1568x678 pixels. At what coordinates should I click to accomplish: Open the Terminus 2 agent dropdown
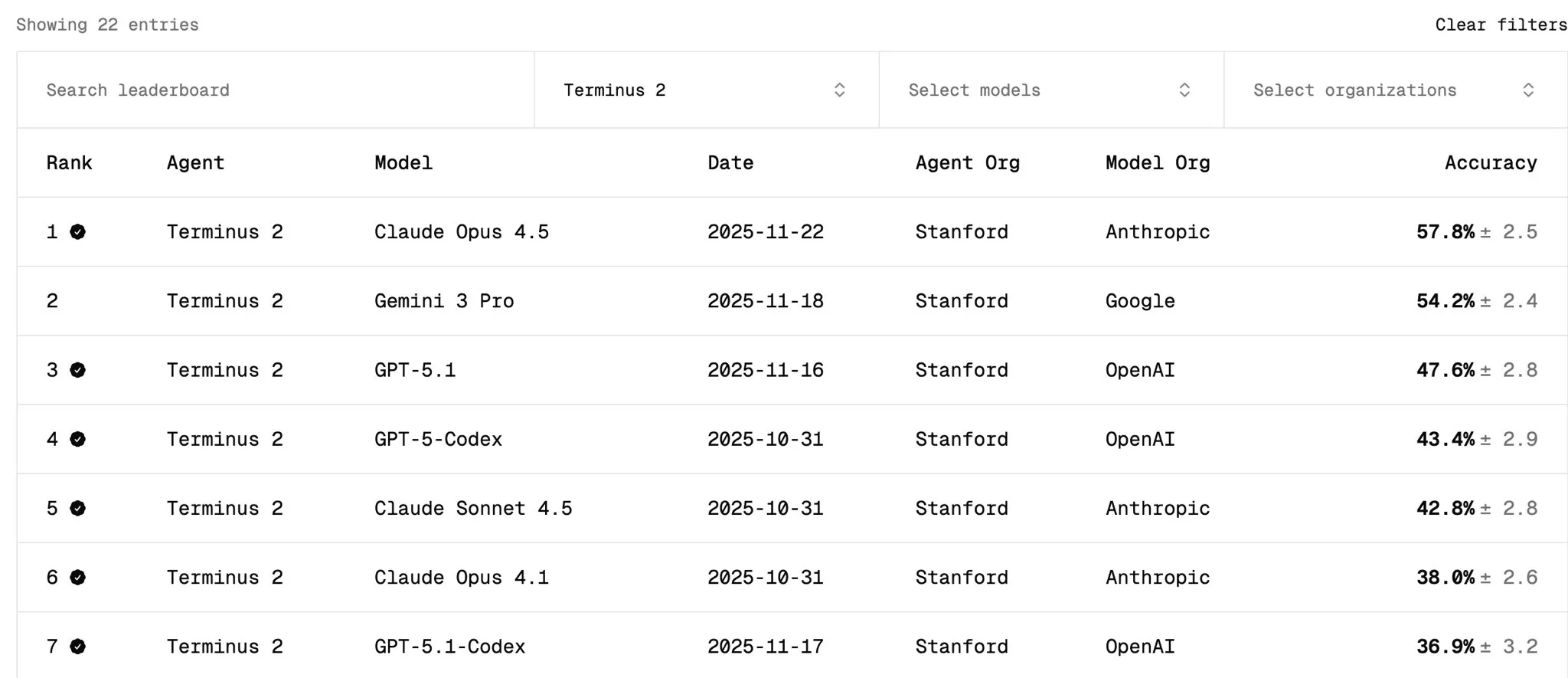705,90
